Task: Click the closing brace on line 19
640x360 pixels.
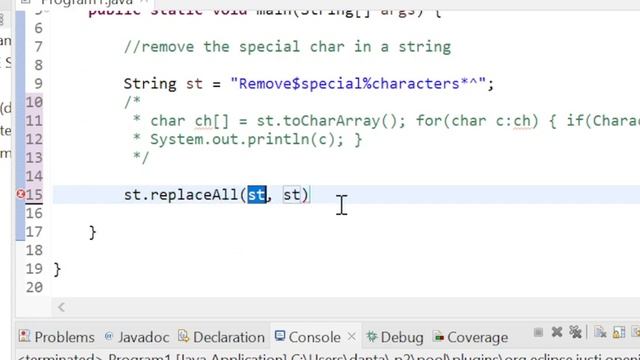Action: 57,269
